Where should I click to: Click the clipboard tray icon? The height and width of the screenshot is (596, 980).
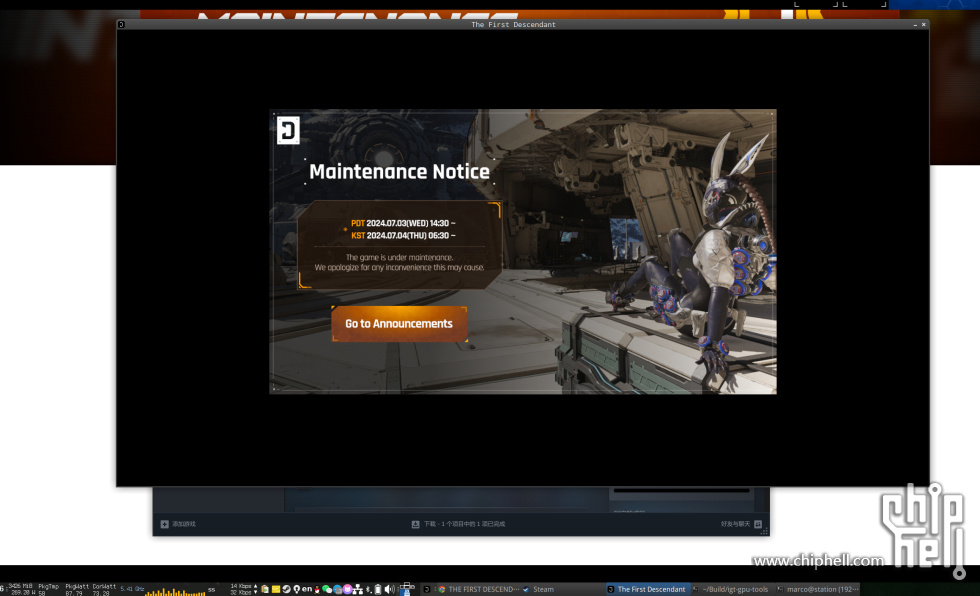click(x=265, y=589)
